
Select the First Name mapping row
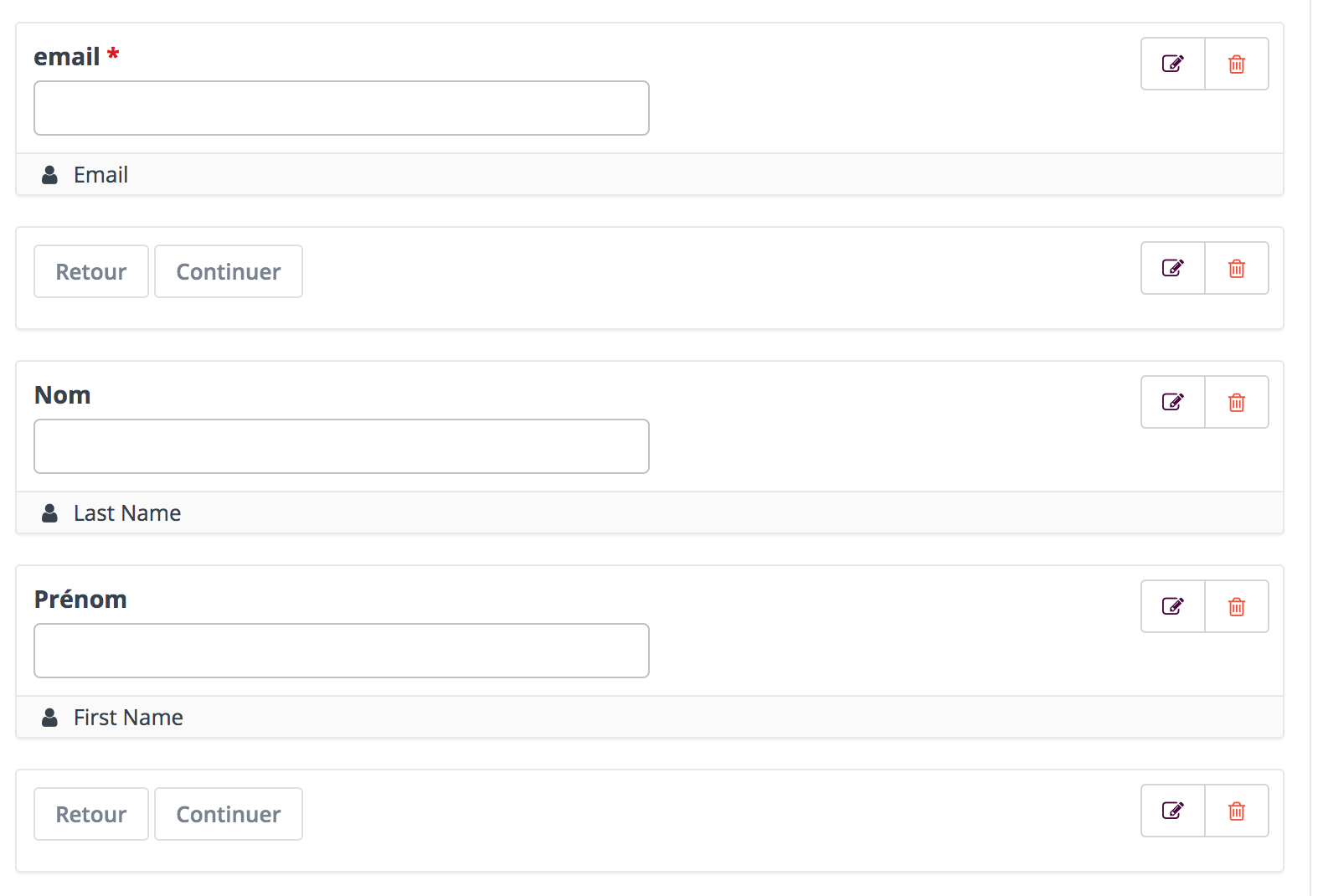pyautogui.click(x=650, y=717)
